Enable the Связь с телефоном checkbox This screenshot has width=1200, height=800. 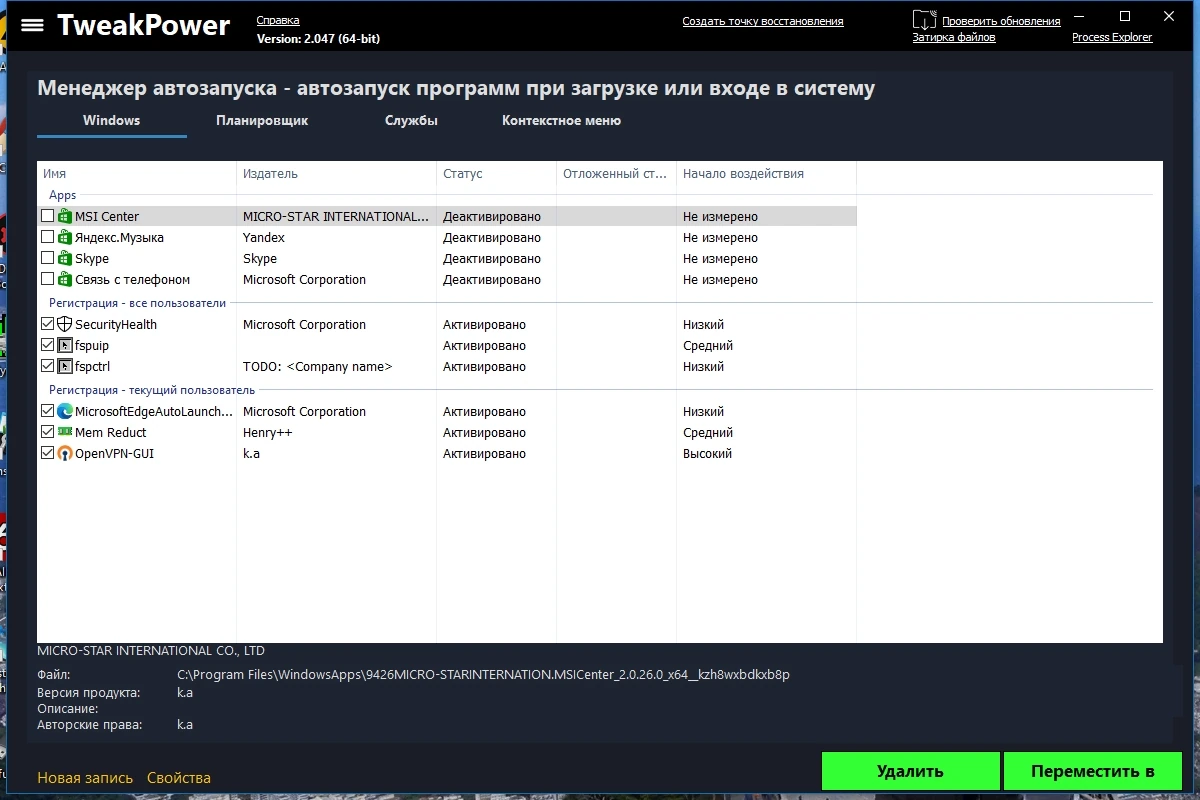click(47, 279)
